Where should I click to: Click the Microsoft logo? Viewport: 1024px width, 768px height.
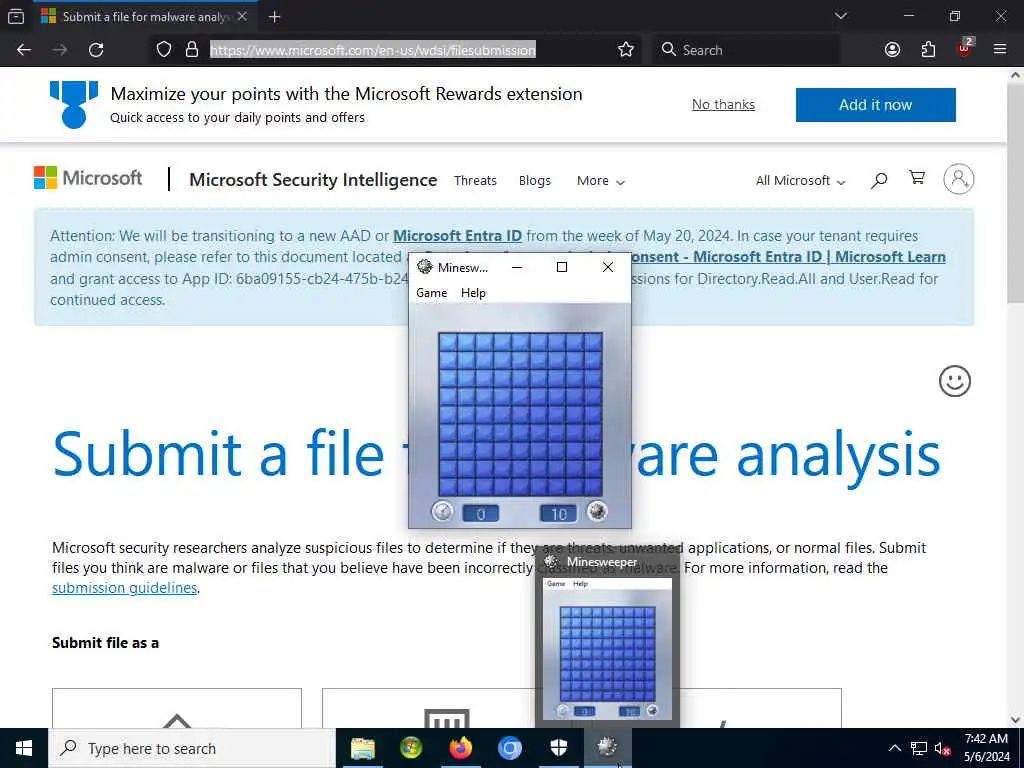pyautogui.click(x=88, y=178)
